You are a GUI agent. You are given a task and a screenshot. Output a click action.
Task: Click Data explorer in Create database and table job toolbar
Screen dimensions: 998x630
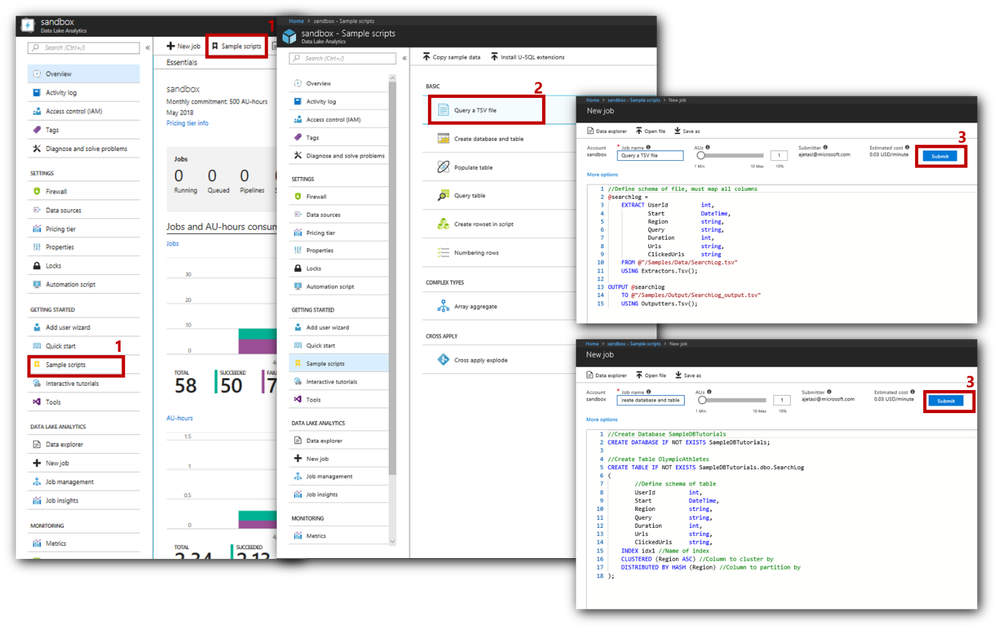607,375
